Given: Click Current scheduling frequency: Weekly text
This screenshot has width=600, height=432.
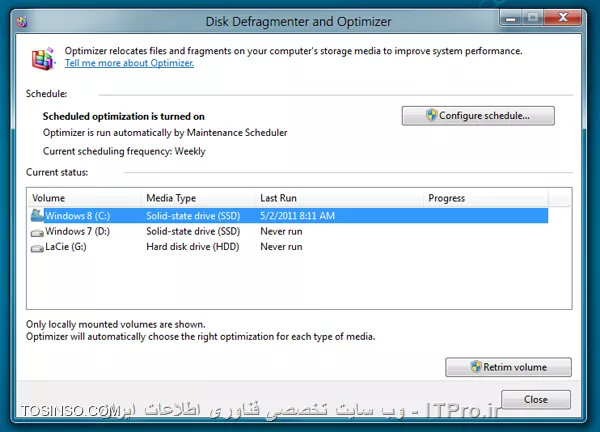Looking at the screenshot, I should coord(124,151).
